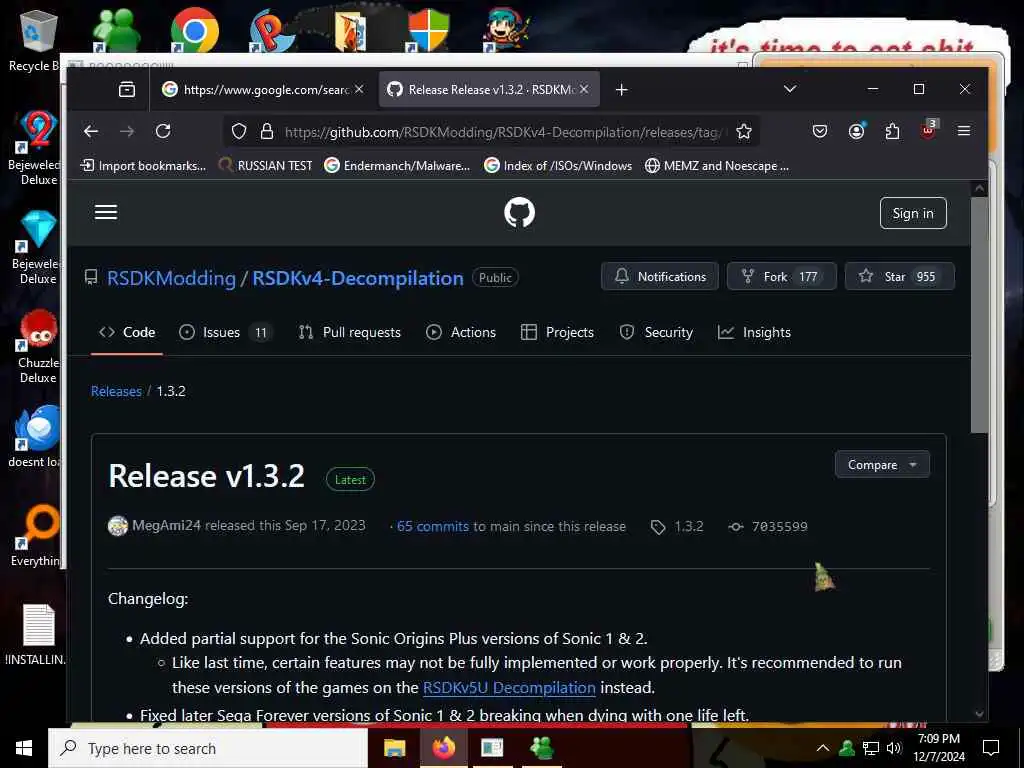
Task: Click the Sign in button
Action: tap(913, 213)
